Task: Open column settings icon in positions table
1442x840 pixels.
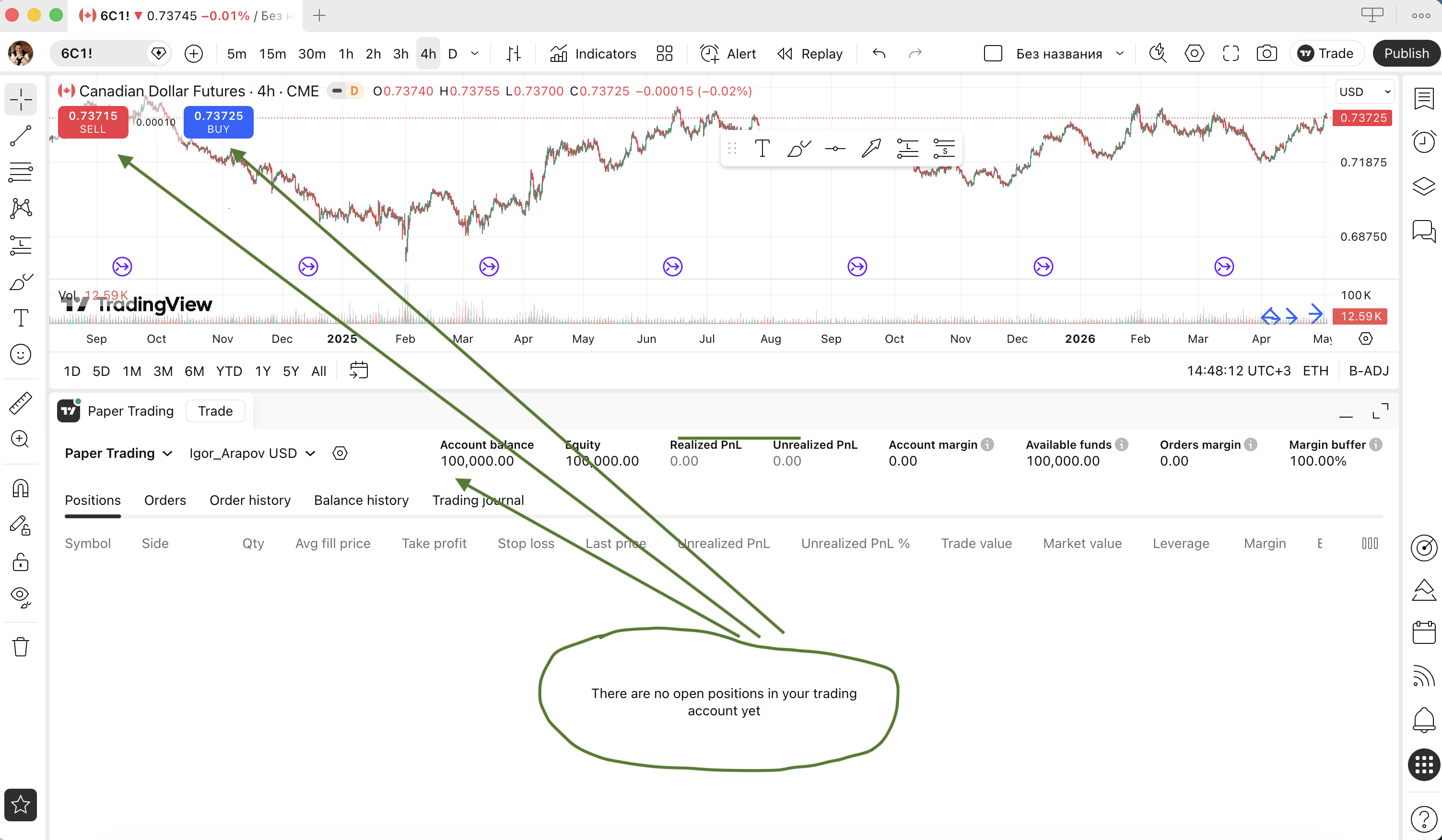Action: [x=1370, y=543]
